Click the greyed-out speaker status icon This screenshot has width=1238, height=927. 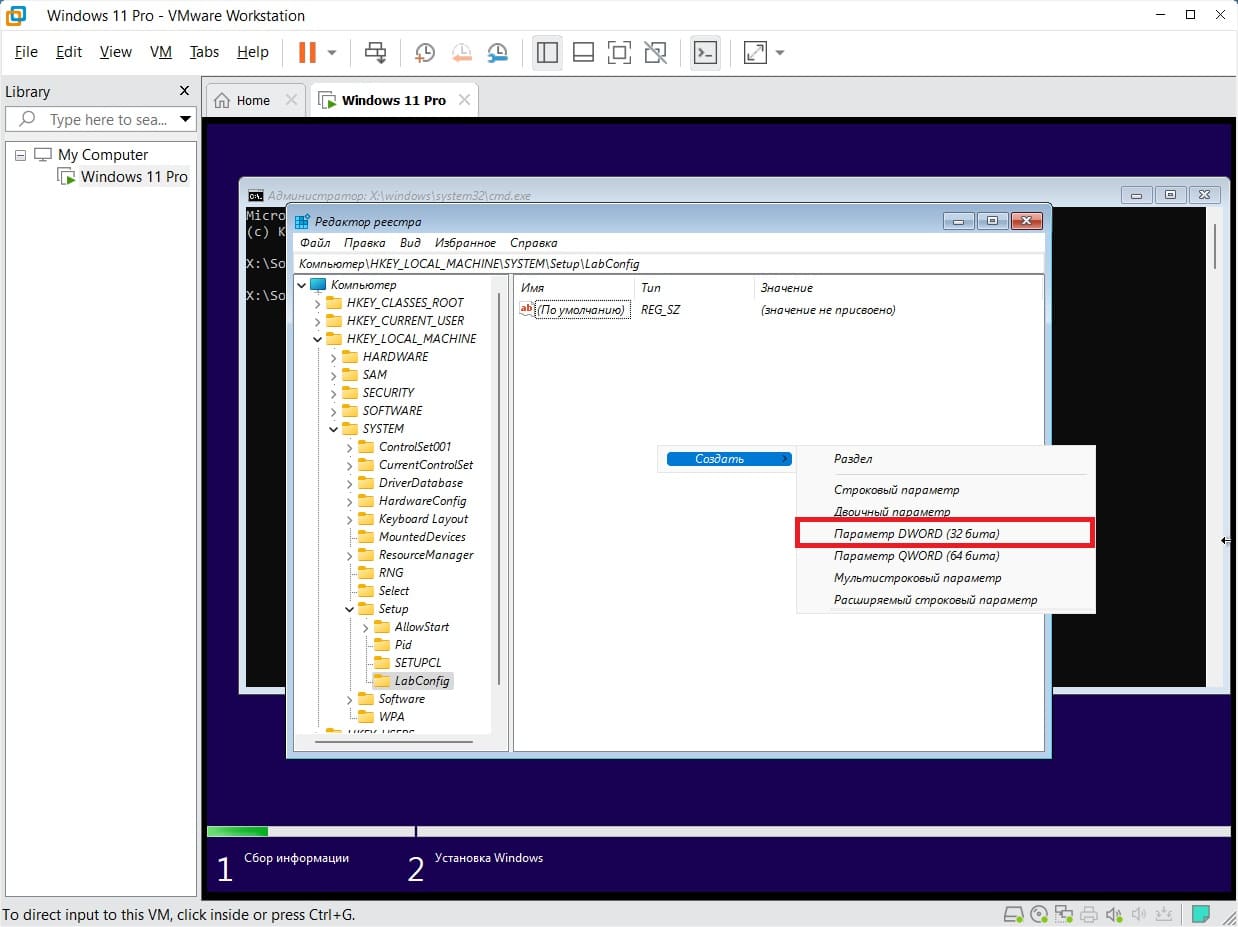coord(1138,914)
